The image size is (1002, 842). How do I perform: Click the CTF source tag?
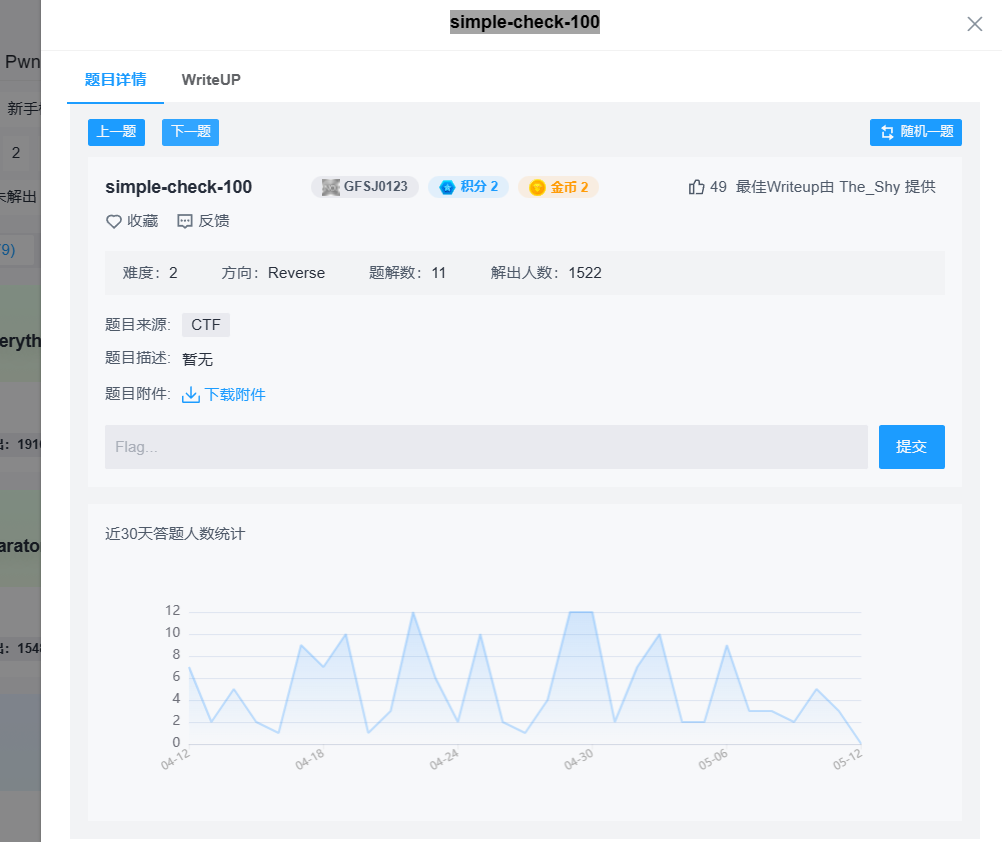tap(206, 325)
